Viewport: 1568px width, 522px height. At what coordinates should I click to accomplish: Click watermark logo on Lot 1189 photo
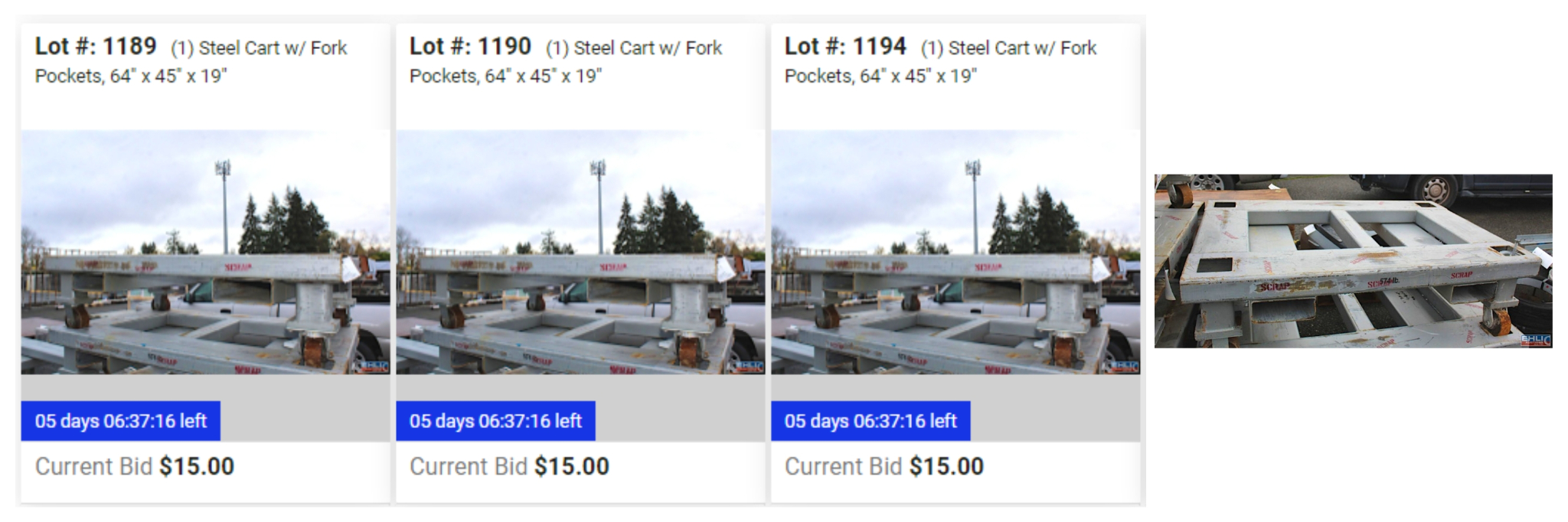coord(373,367)
